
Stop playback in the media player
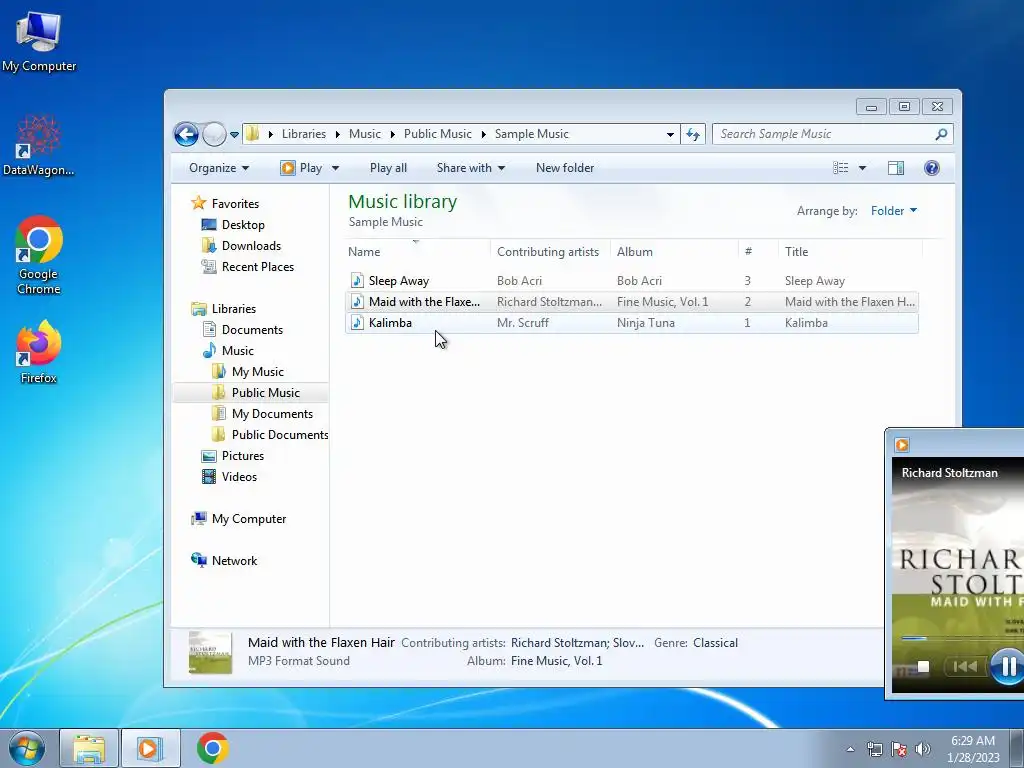pyautogui.click(x=923, y=666)
